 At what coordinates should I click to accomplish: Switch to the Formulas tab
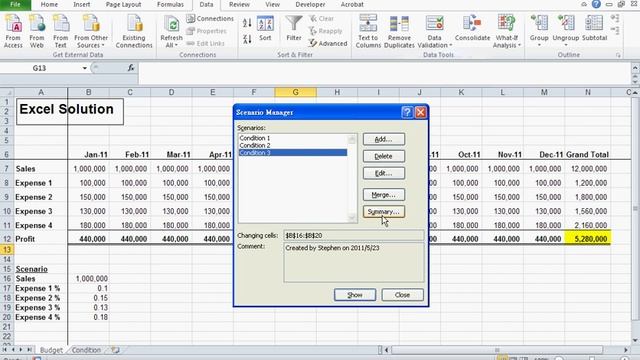click(x=170, y=4)
